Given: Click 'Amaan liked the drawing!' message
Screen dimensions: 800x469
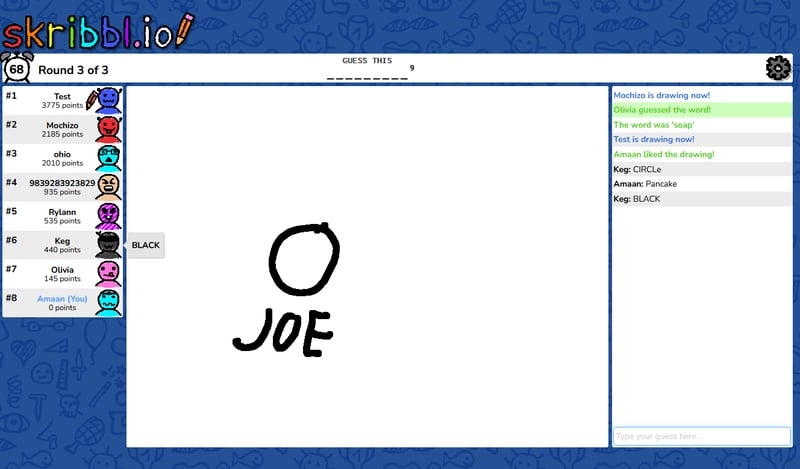Looking at the screenshot, I should [664, 154].
